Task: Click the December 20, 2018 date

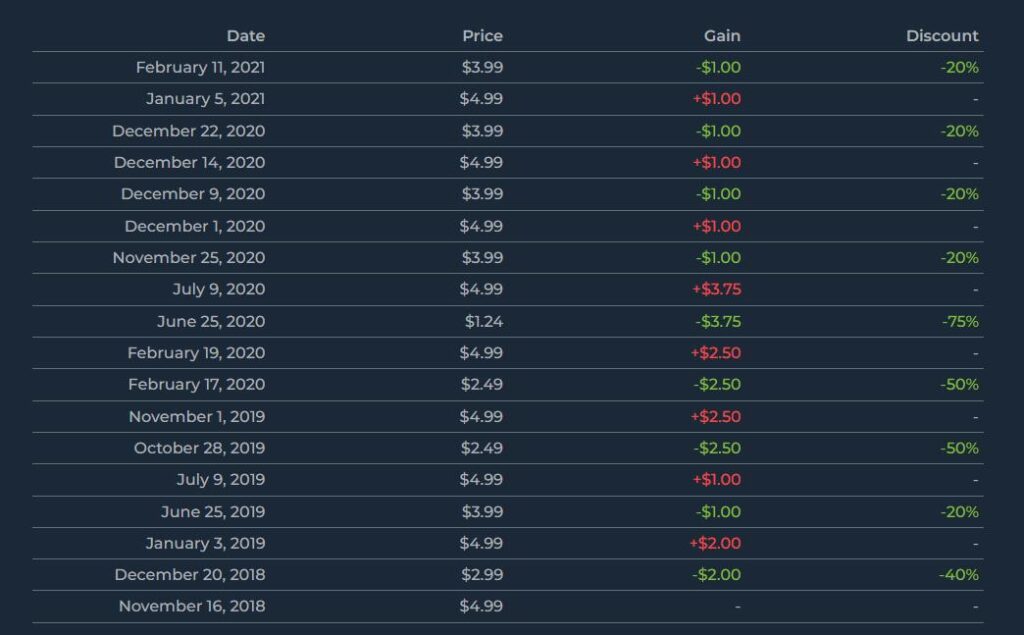Action: tap(190, 575)
